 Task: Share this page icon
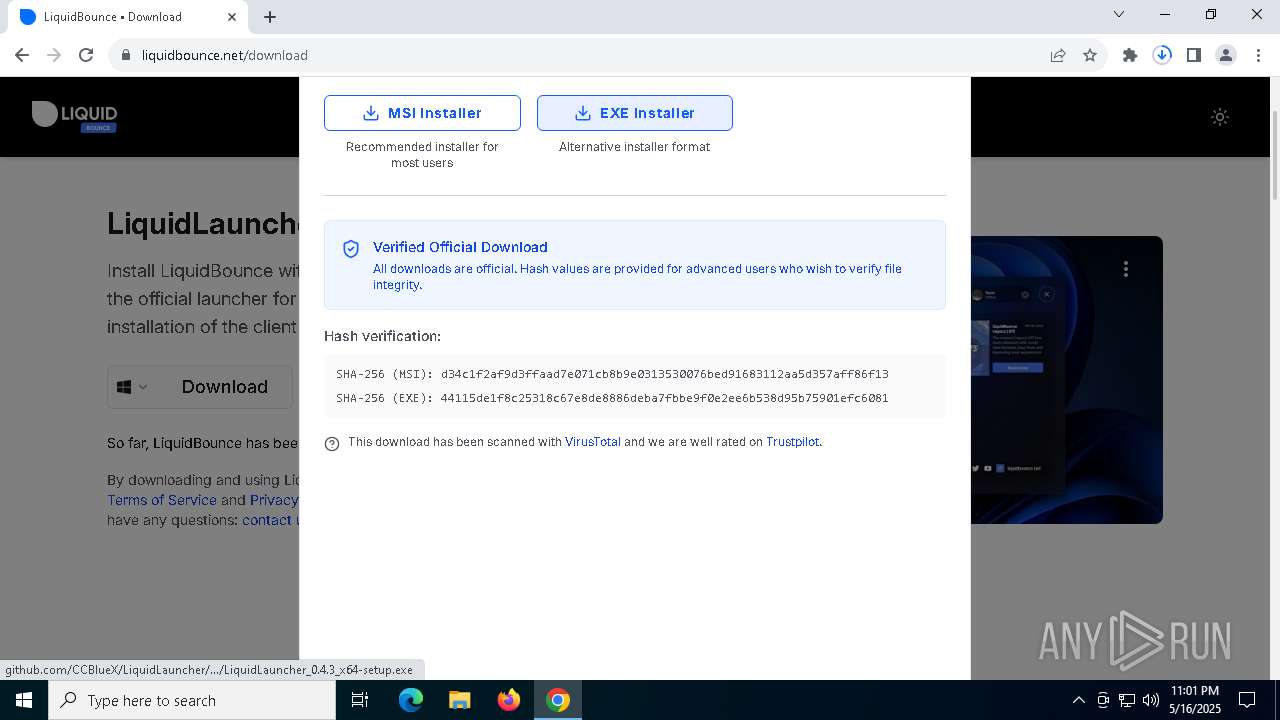pos(1058,55)
